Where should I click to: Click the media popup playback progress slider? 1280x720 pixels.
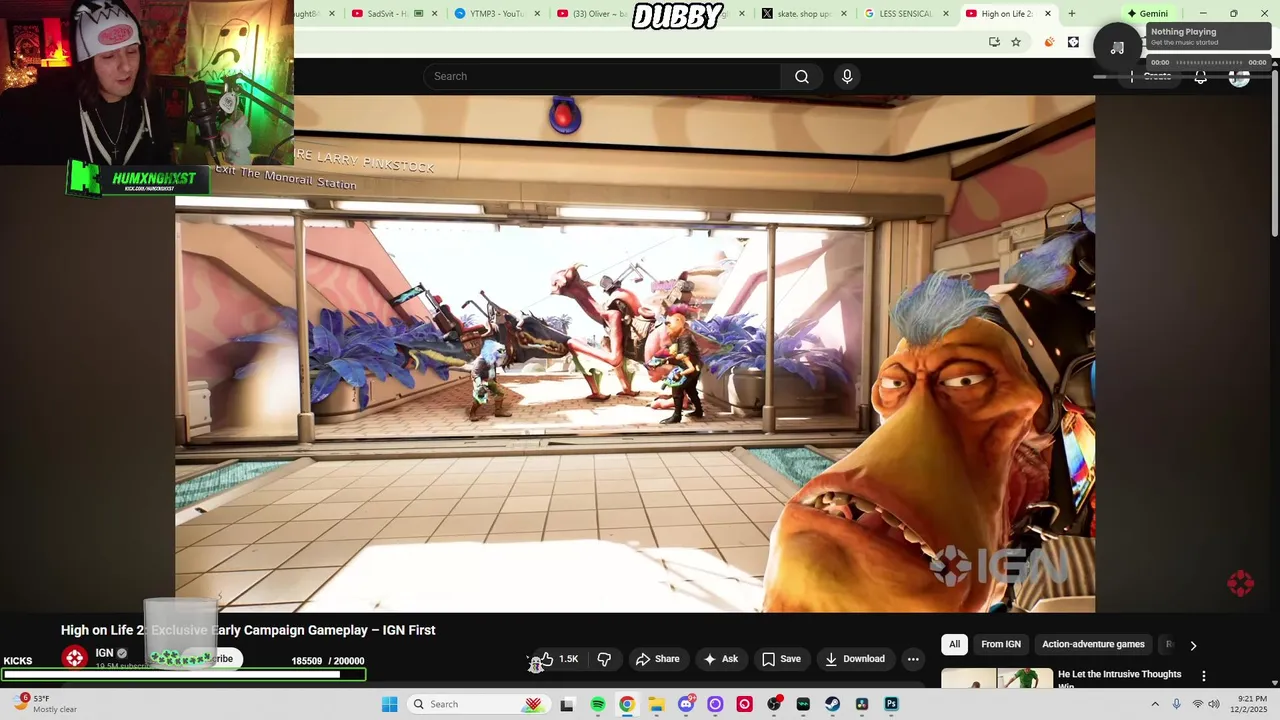pyautogui.click(x=1207, y=63)
